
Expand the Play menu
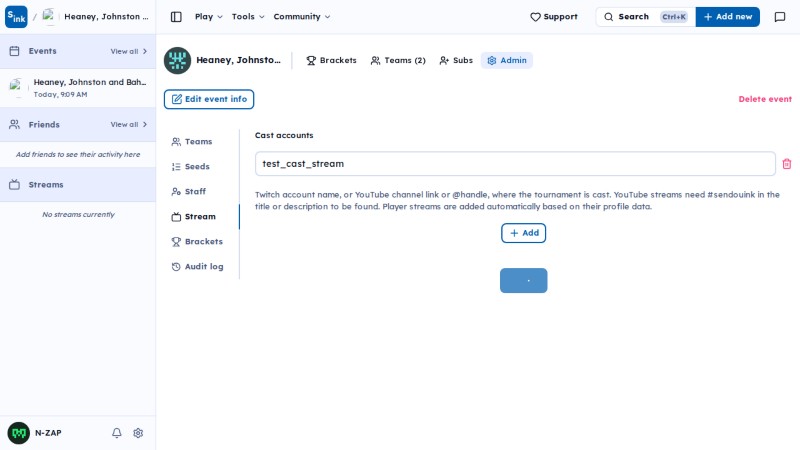click(x=209, y=17)
